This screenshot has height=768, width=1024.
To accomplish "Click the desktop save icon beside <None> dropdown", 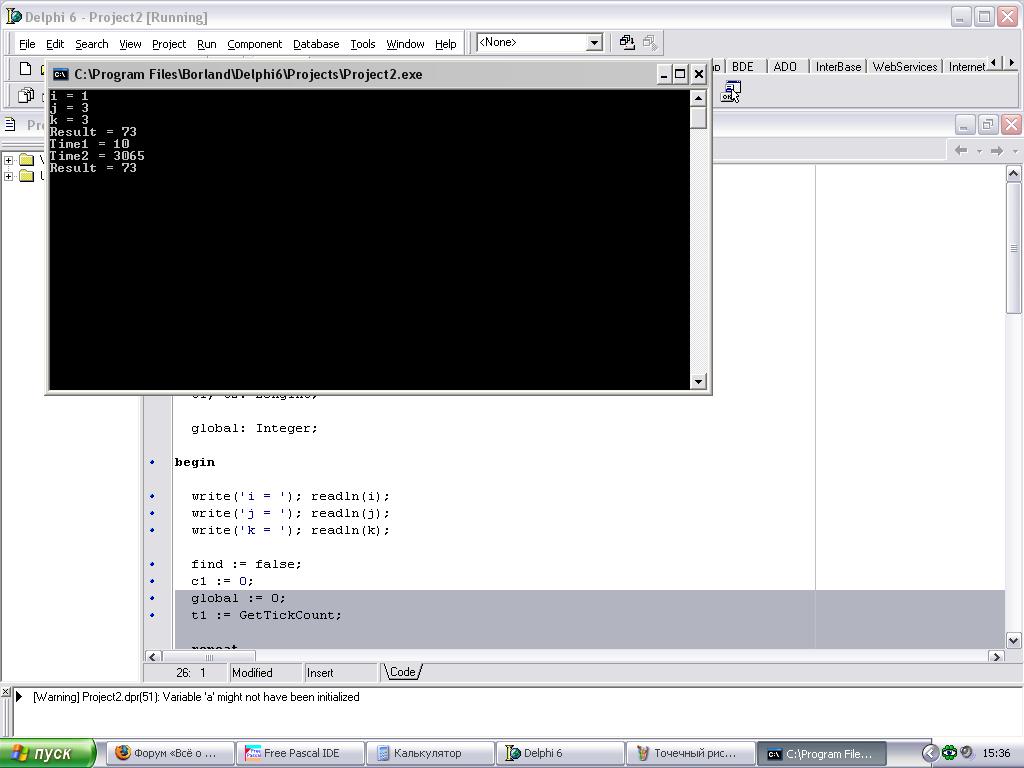I will pyautogui.click(x=627, y=42).
